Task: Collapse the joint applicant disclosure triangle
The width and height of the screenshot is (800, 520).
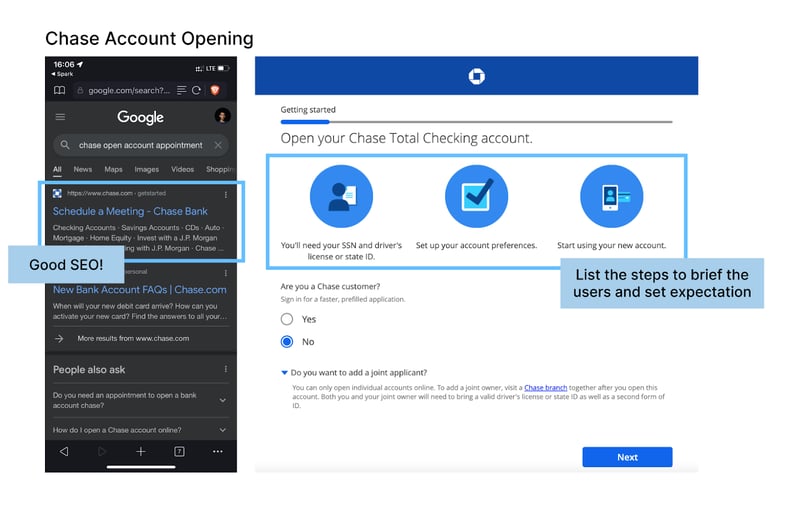Action: tap(284, 372)
